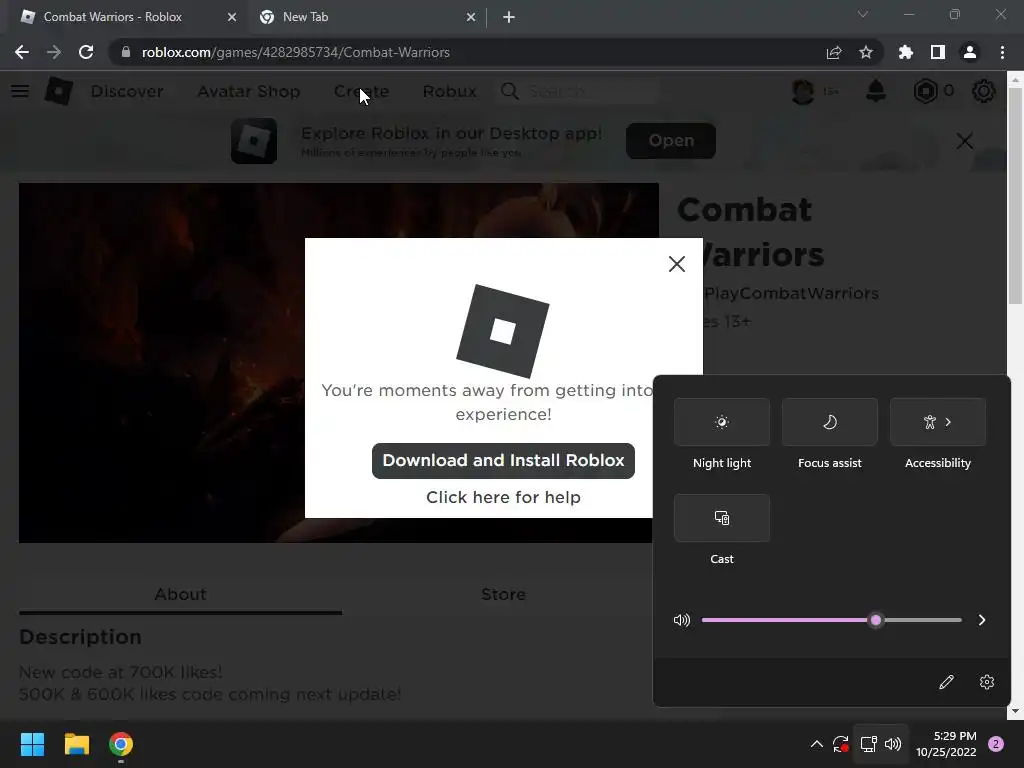Image resolution: width=1024 pixels, height=768 pixels.
Task: Open the Discover menu item
Action: point(127,91)
